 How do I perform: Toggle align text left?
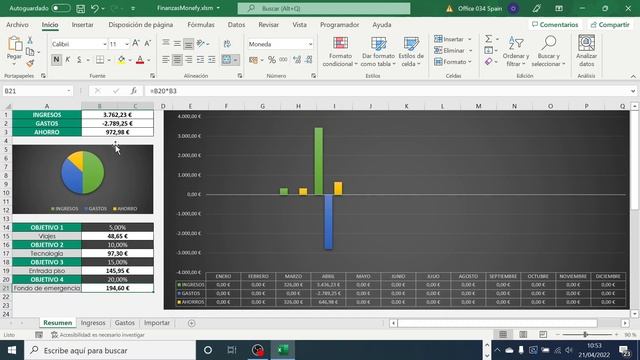tap(165, 60)
